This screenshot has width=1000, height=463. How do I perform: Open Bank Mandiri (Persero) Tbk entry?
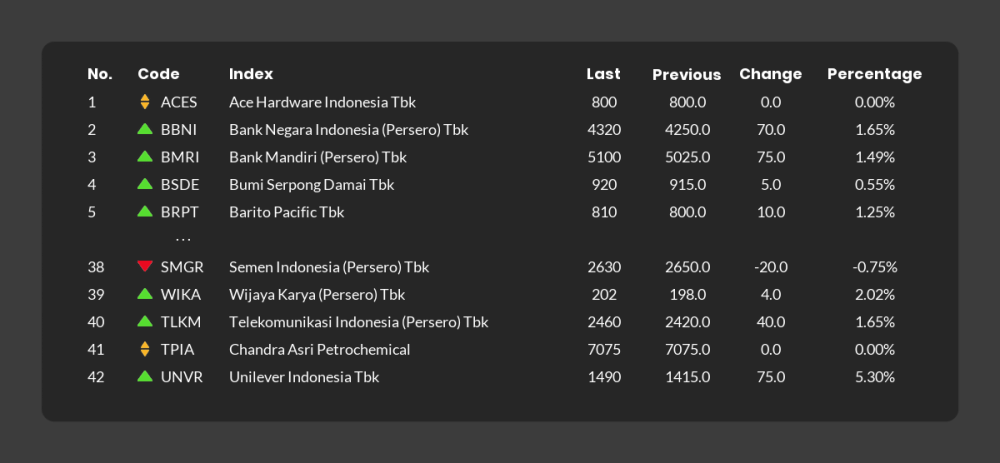tap(318, 157)
